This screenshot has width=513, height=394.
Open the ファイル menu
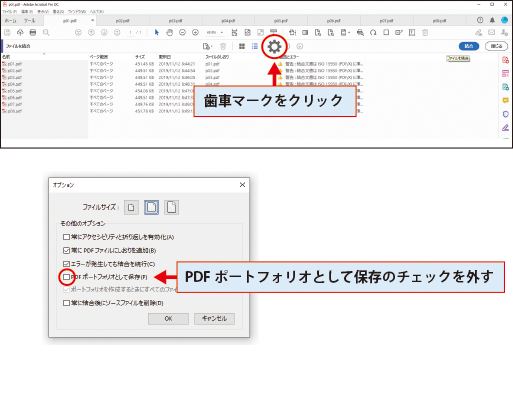coord(9,11)
